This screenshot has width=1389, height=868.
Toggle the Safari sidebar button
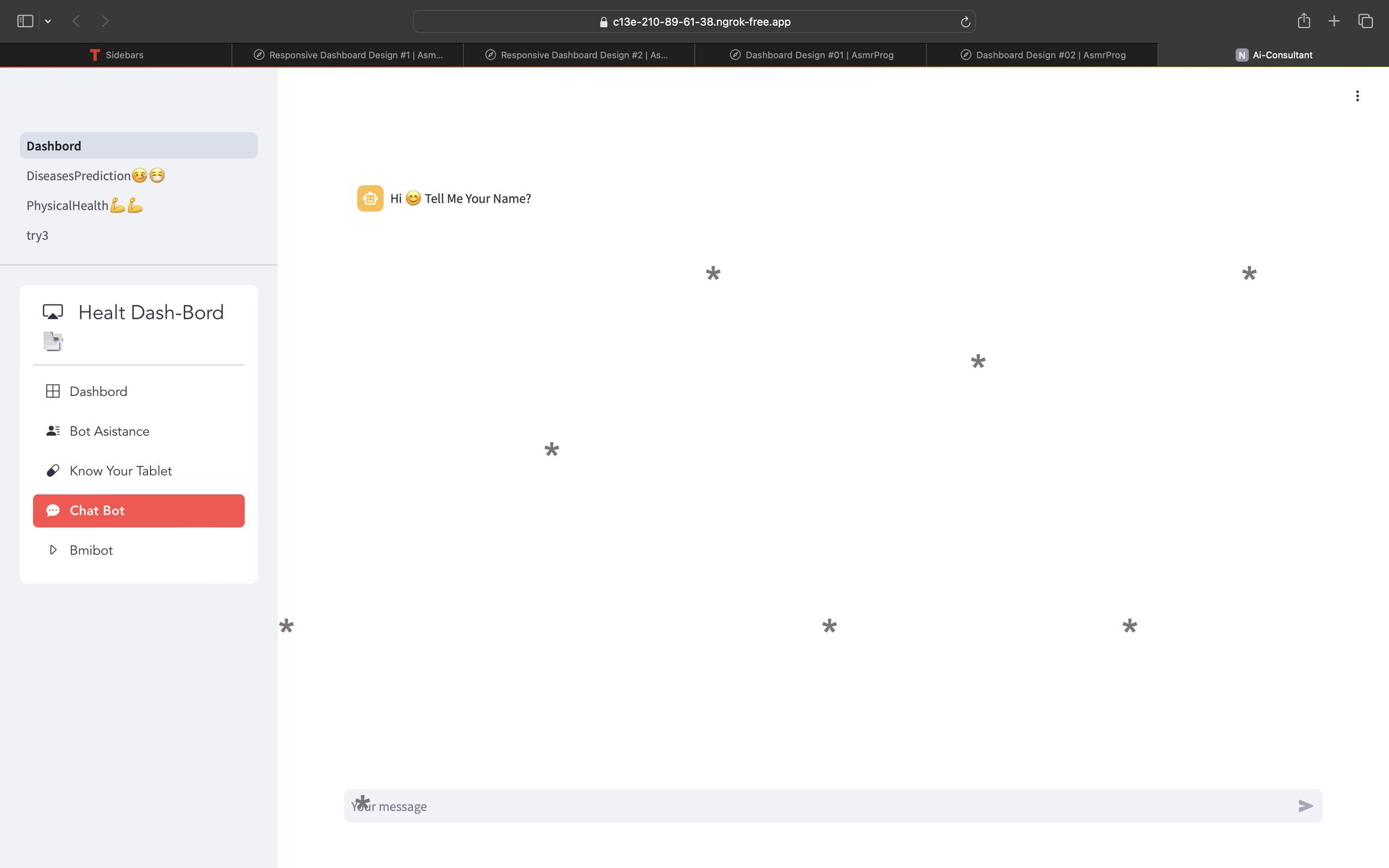pos(25,21)
